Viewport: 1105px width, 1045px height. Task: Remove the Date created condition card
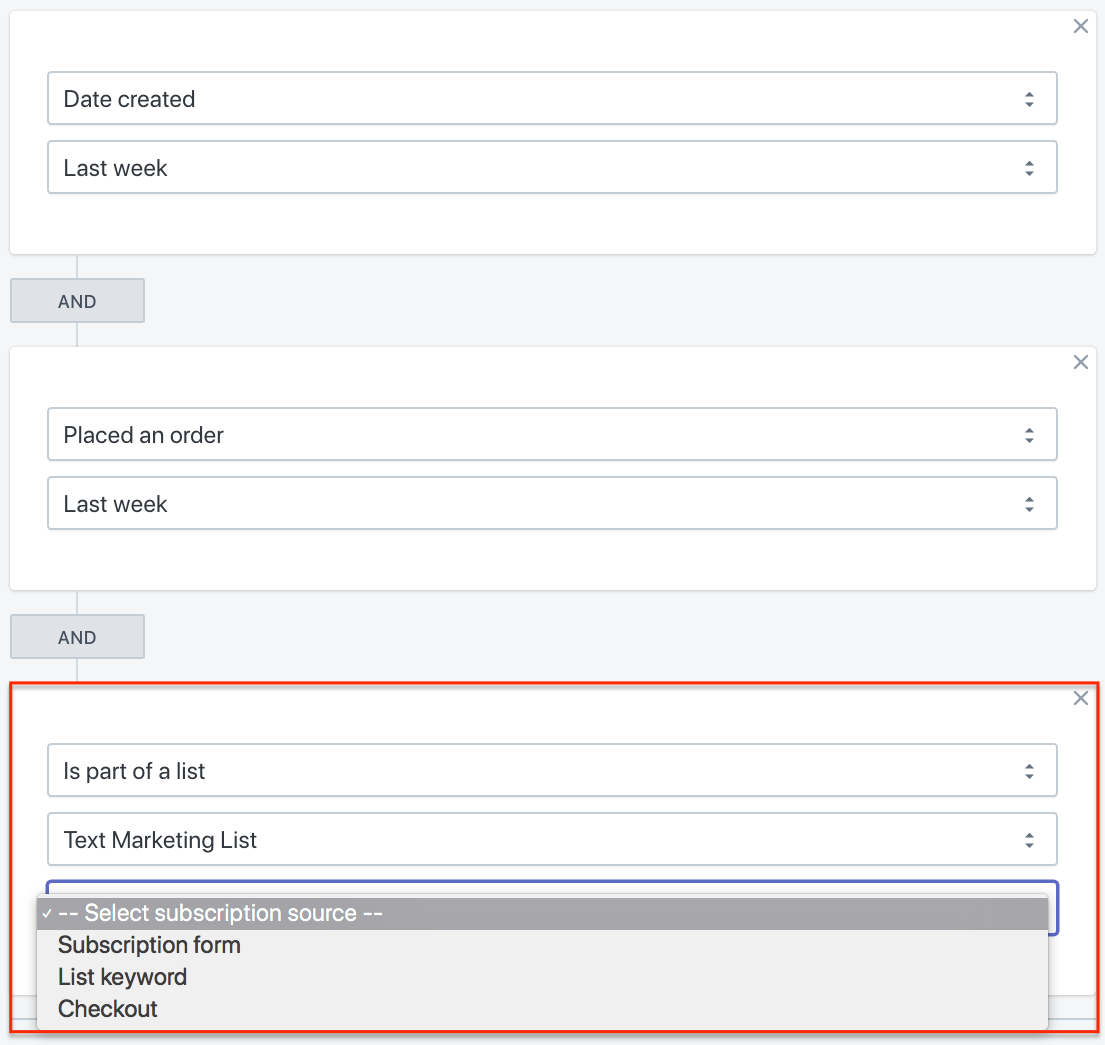click(x=1080, y=26)
